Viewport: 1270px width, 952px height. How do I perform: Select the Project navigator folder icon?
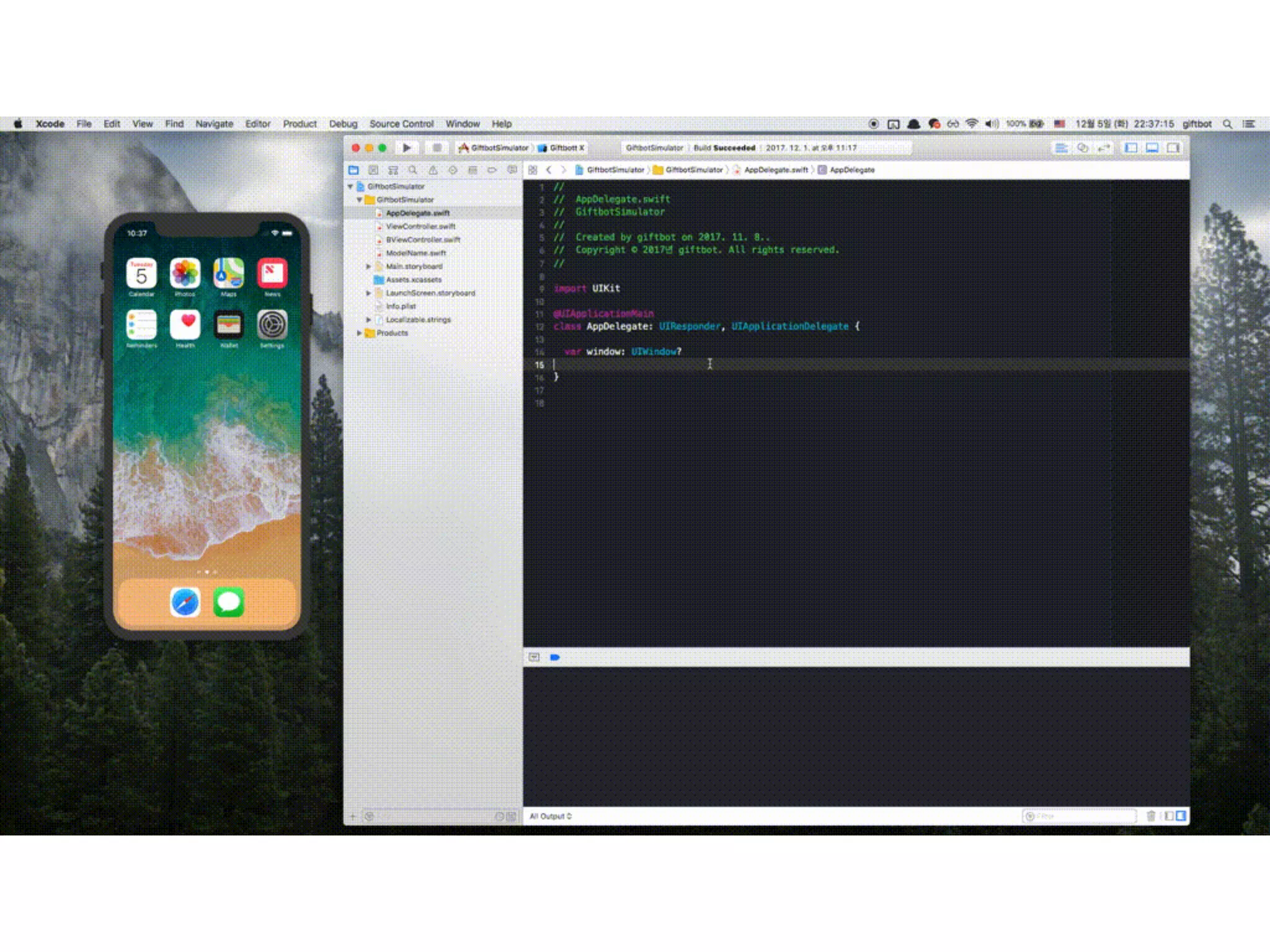tap(353, 170)
